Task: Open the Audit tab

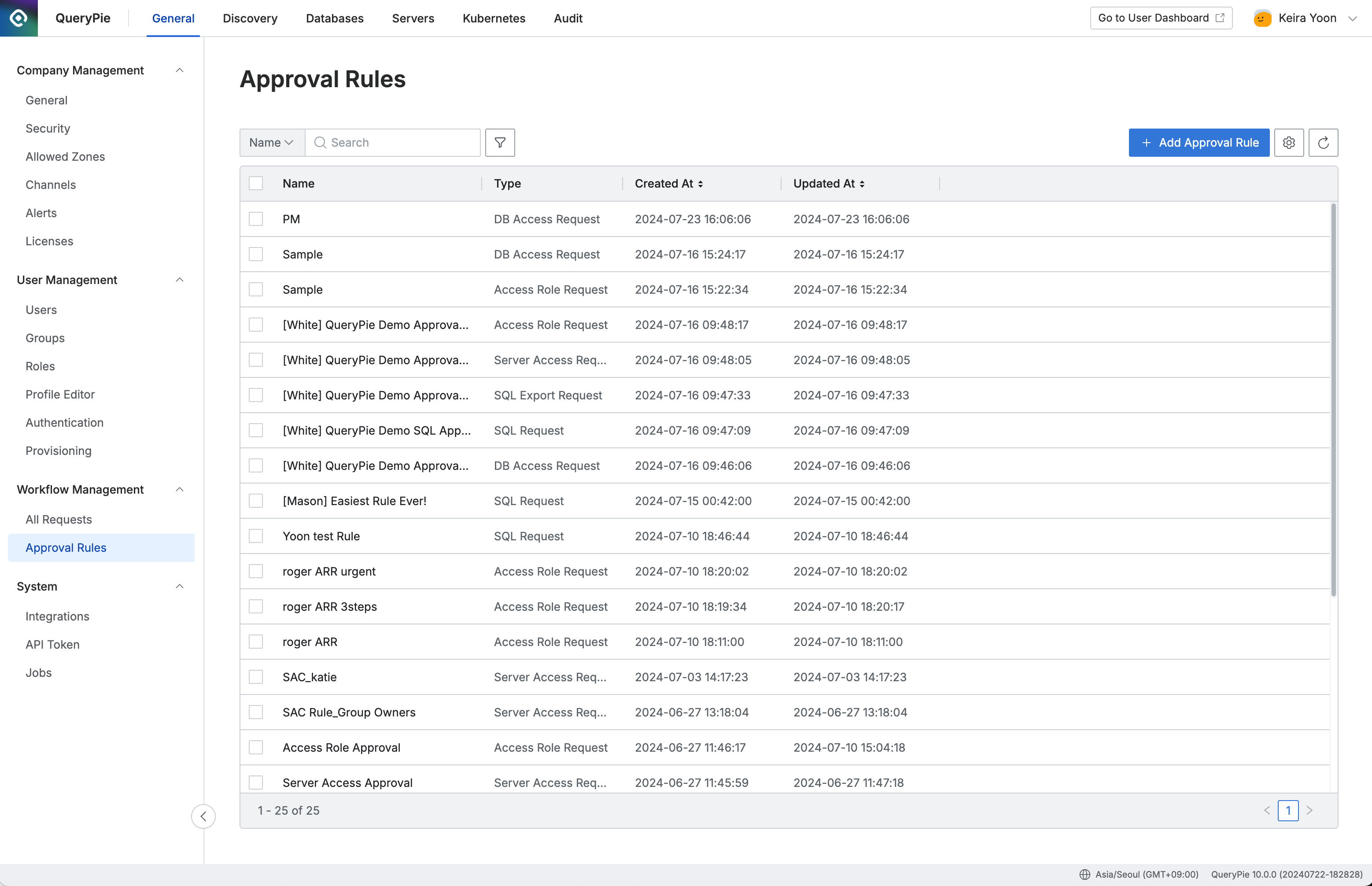Action: tap(568, 18)
